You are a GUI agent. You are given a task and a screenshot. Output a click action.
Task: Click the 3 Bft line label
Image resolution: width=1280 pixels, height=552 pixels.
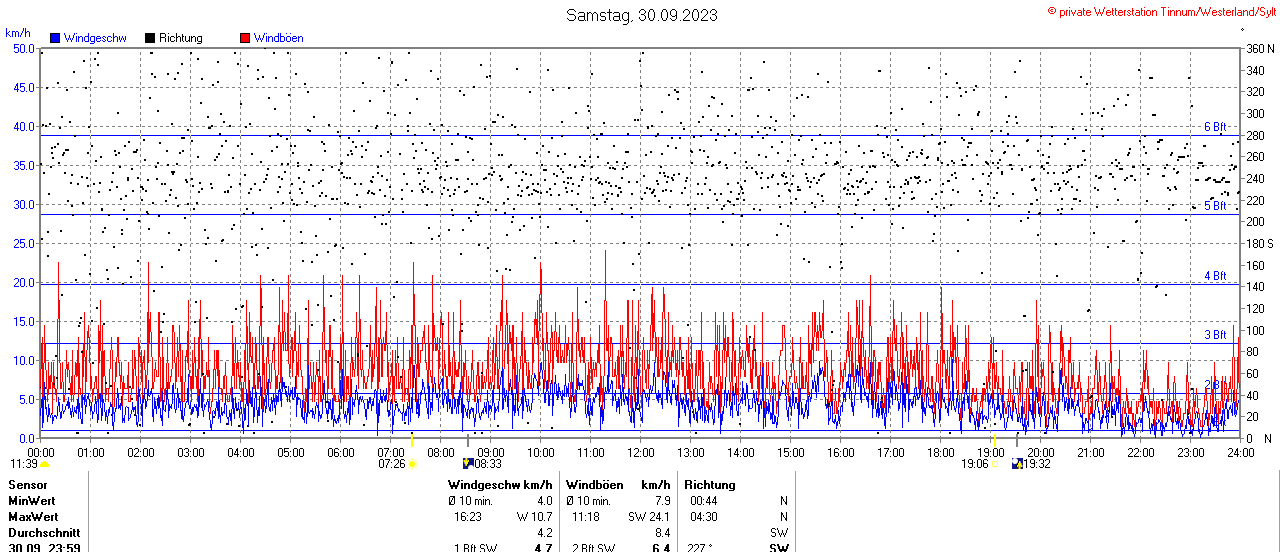click(1215, 335)
